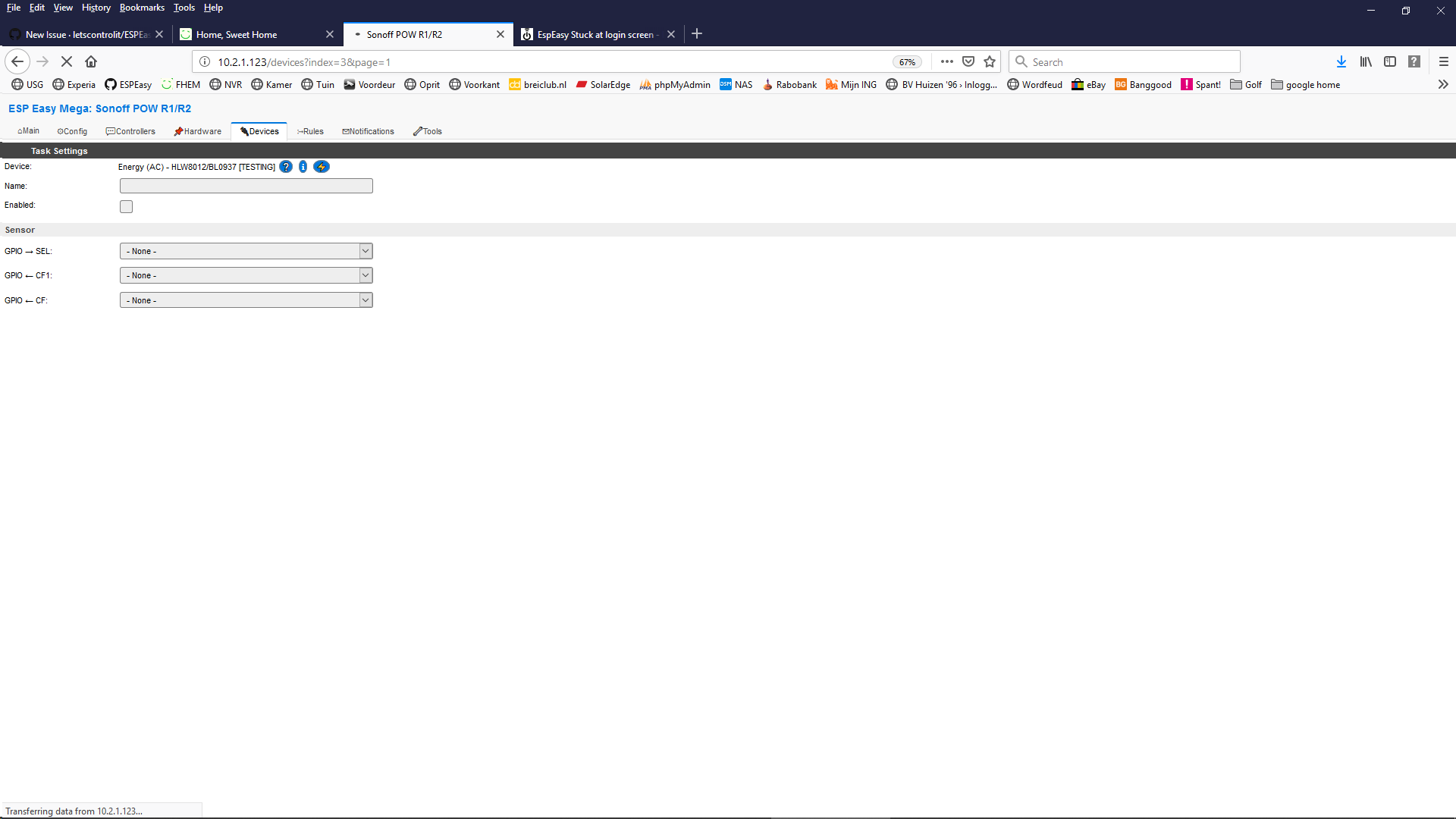
Task: Enable the Enabled checkbox
Action: pos(126,206)
